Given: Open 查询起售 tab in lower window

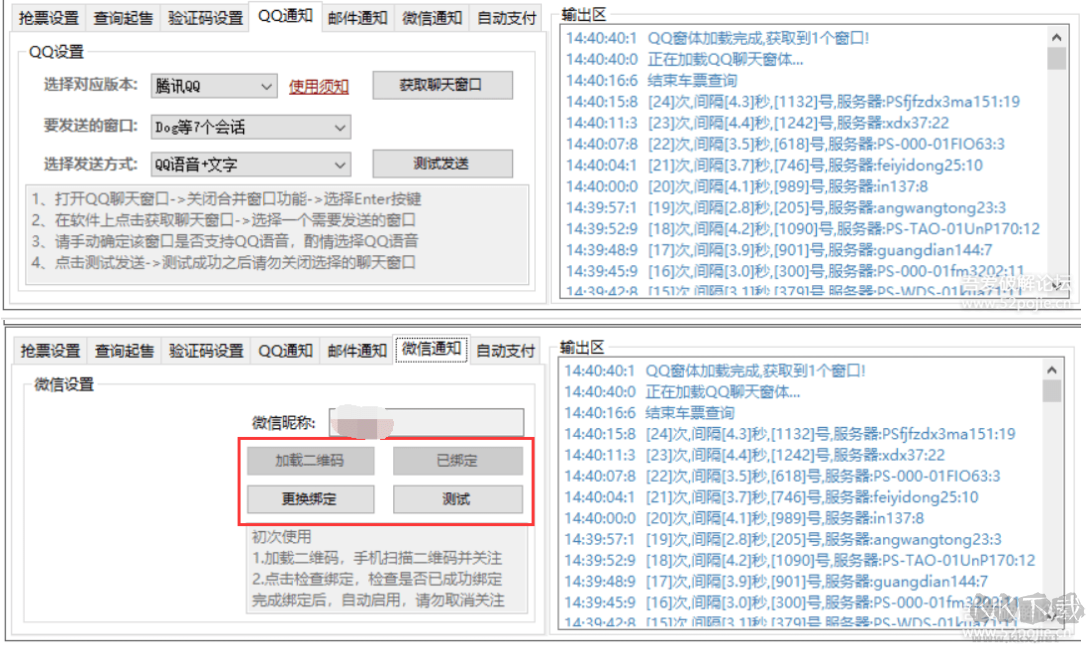Looking at the screenshot, I should tap(124, 351).
